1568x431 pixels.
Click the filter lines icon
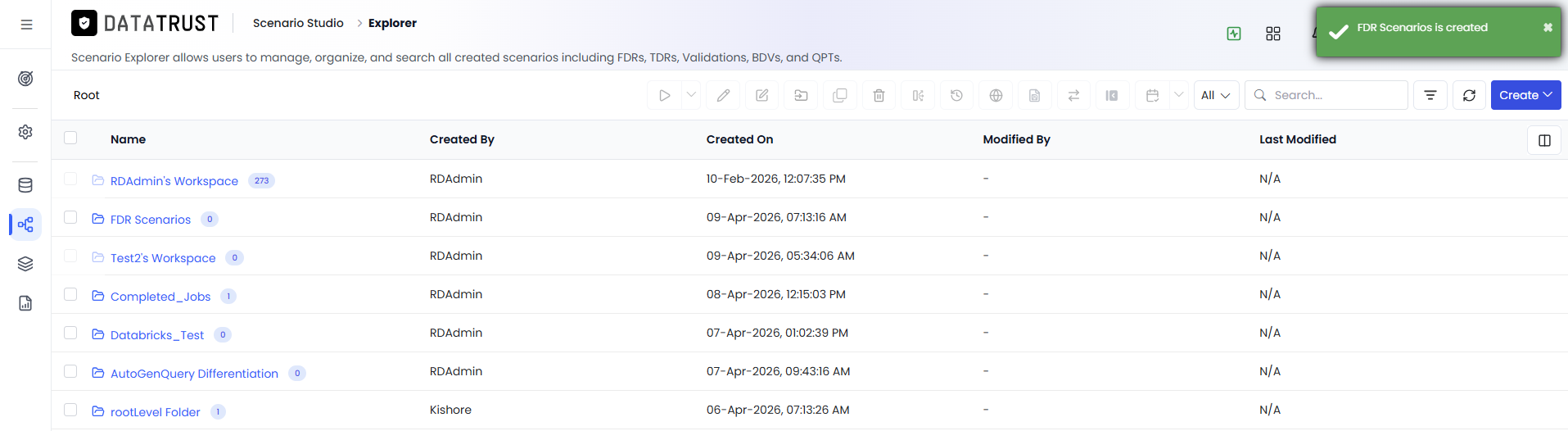tap(1430, 95)
